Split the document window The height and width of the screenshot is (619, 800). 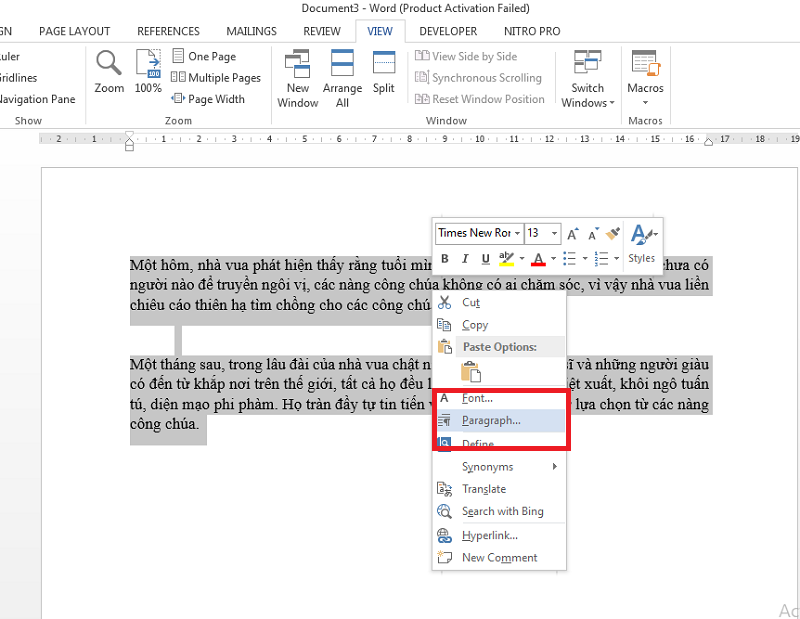(384, 72)
